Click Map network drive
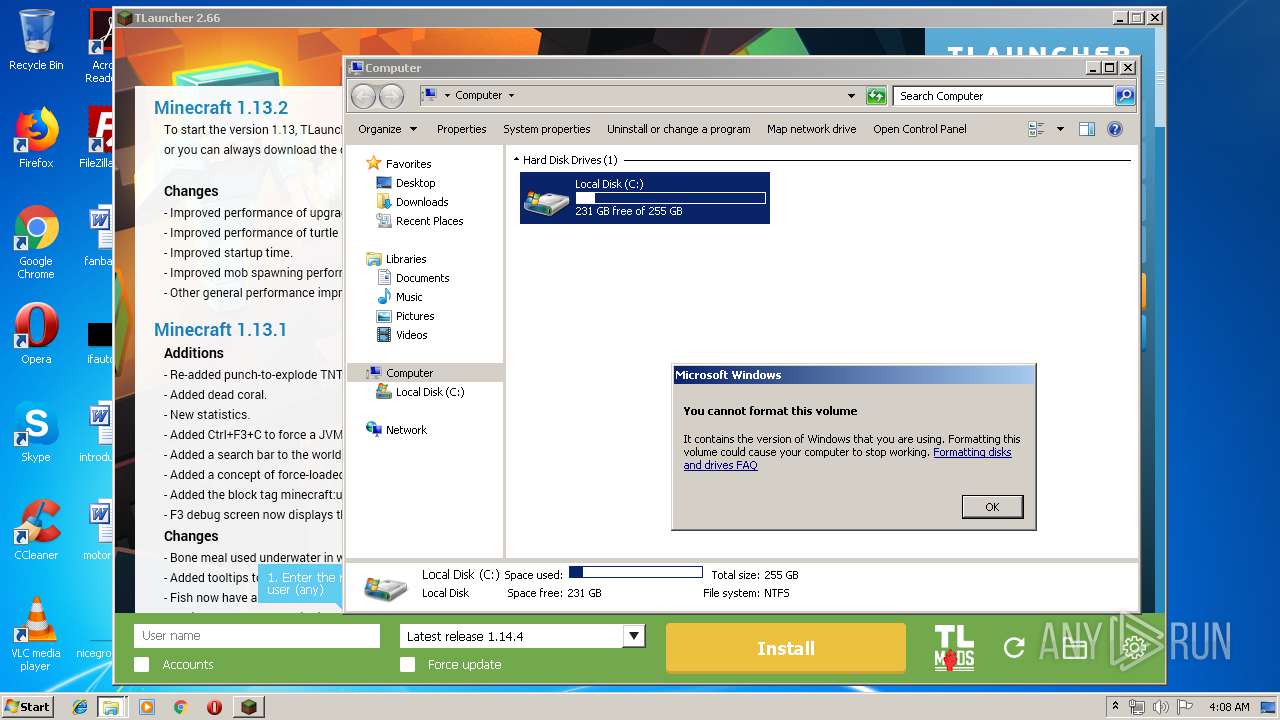The height and width of the screenshot is (720, 1280). [x=811, y=129]
